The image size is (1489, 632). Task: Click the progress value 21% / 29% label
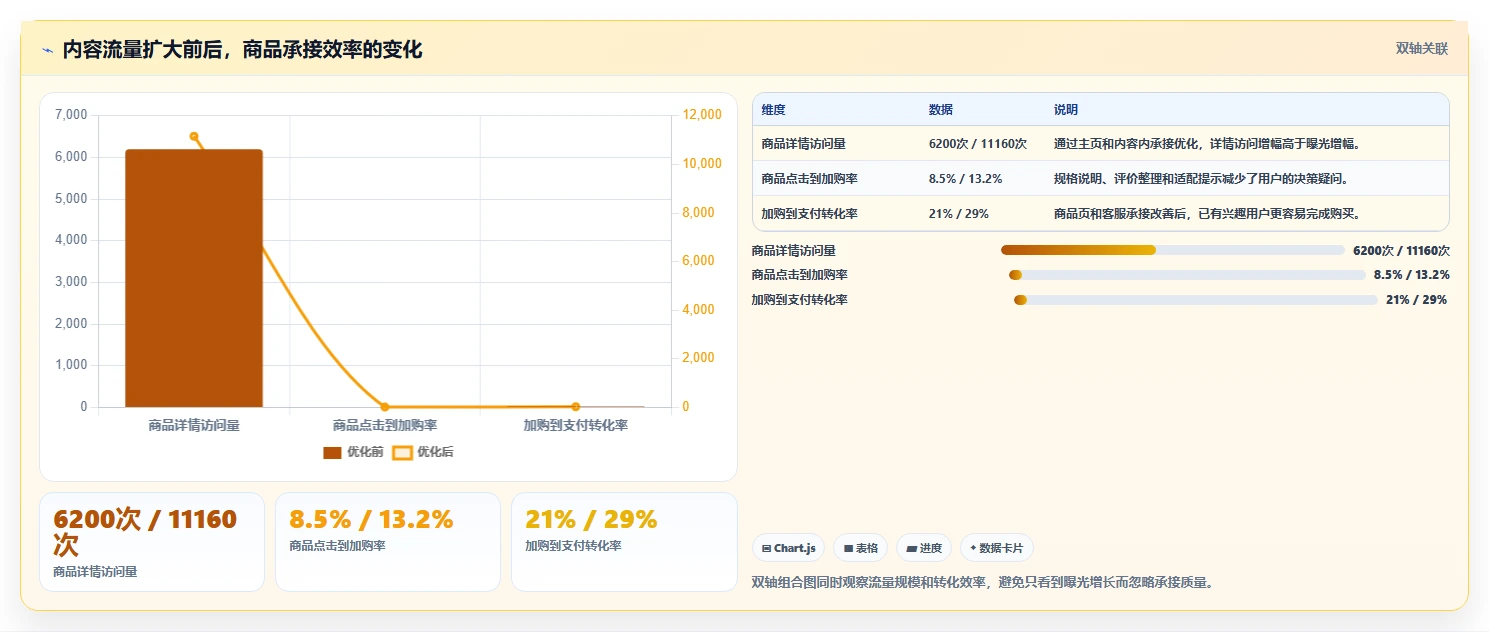click(1416, 300)
